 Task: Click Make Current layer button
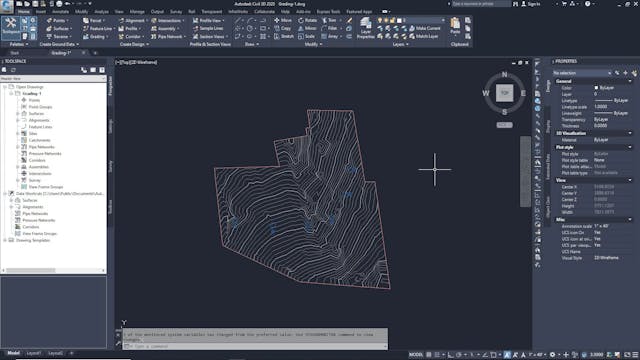[424, 28]
